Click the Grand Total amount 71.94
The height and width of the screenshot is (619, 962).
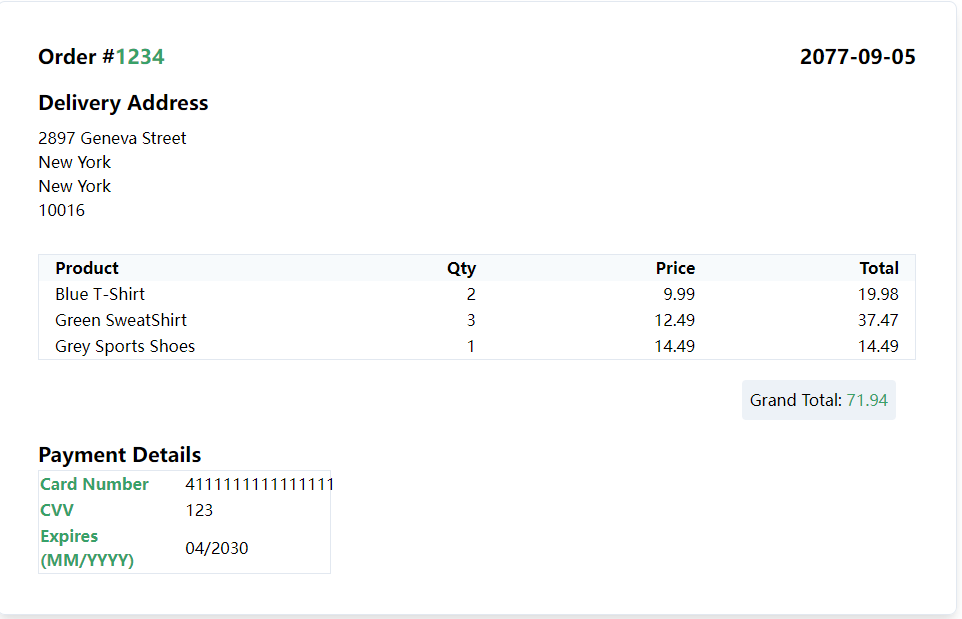click(x=867, y=400)
